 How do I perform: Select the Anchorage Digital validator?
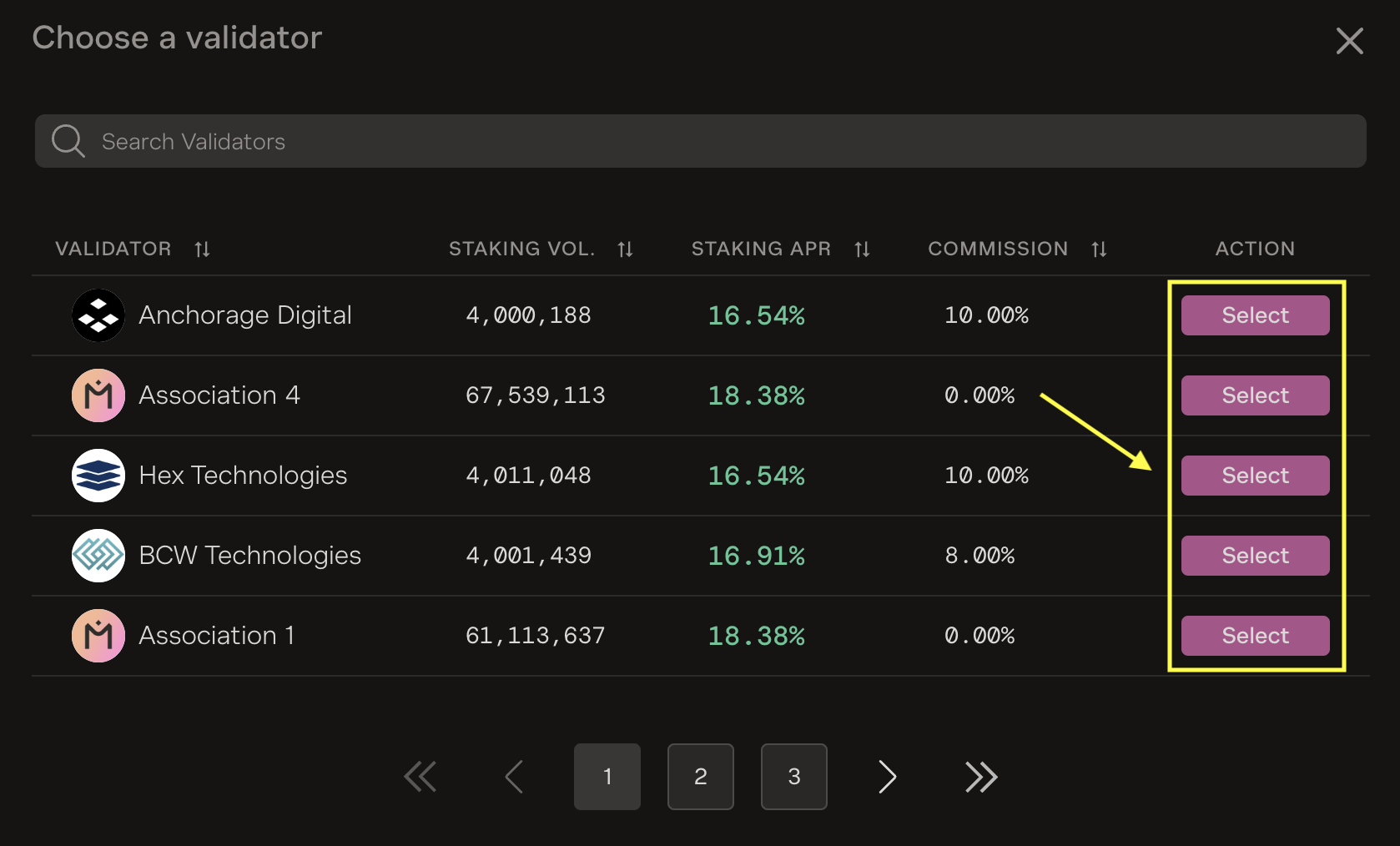pyautogui.click(x=1254, y=315)
